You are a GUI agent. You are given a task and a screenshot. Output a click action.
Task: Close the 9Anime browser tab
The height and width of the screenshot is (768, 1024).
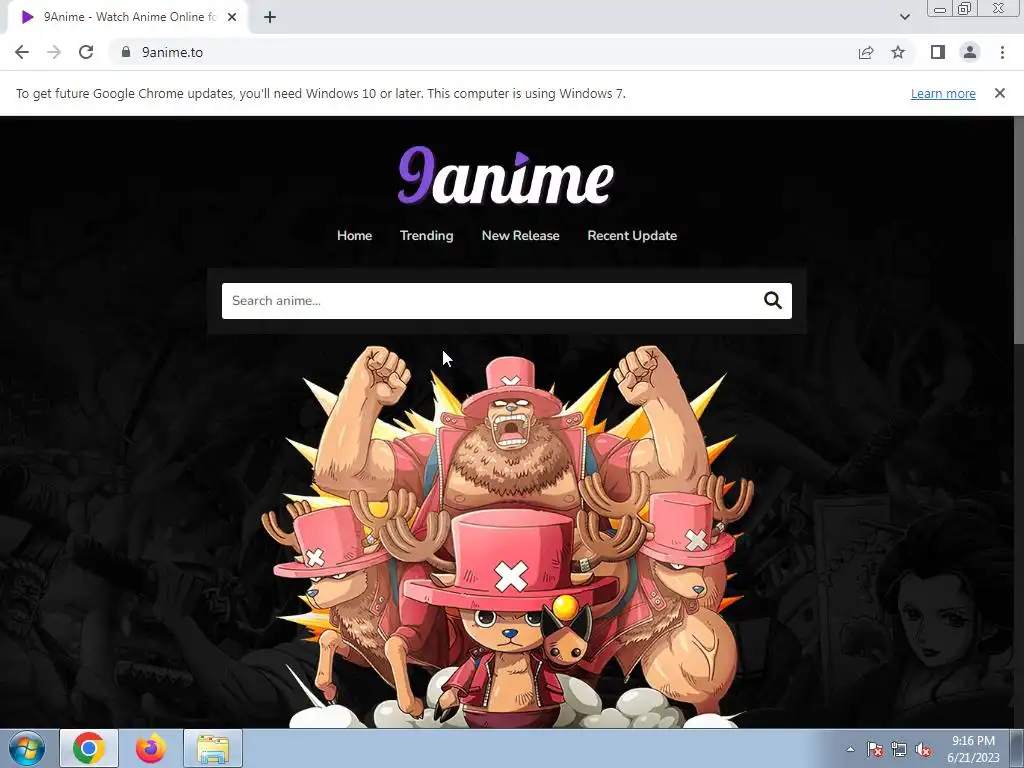point(232,17)
